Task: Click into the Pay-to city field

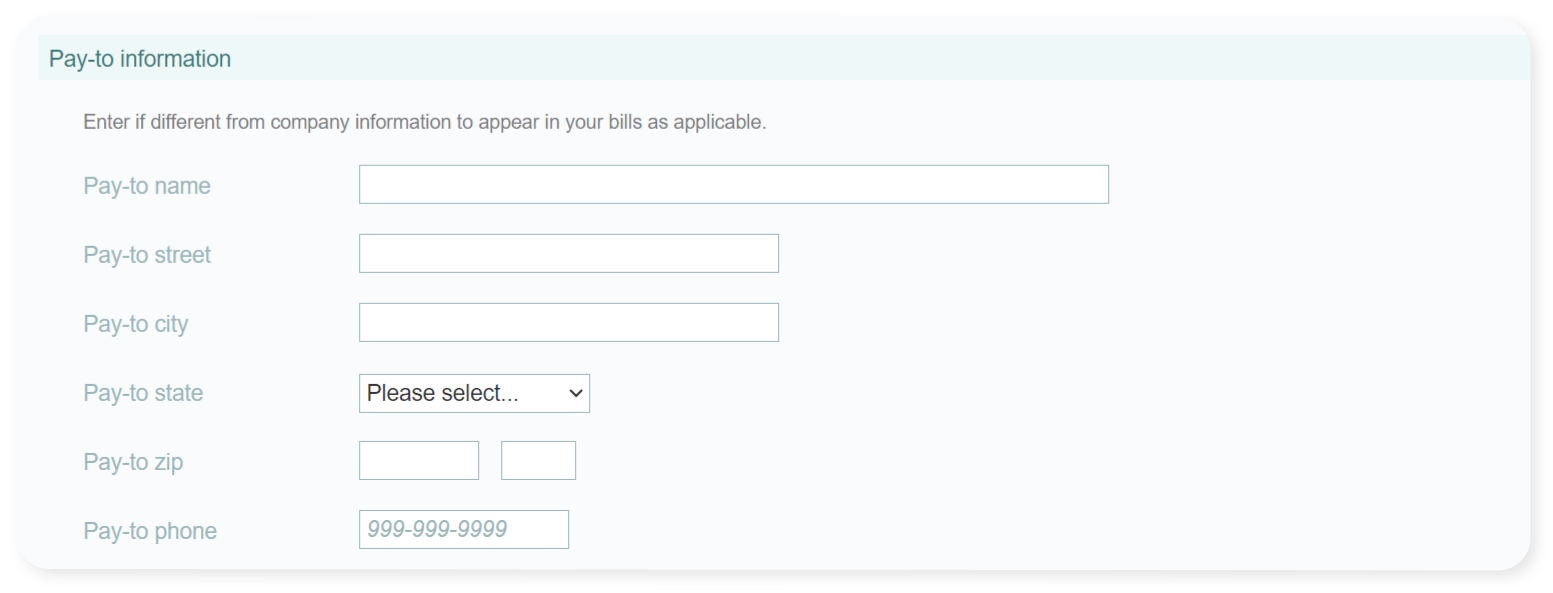Action: point(568,323)
